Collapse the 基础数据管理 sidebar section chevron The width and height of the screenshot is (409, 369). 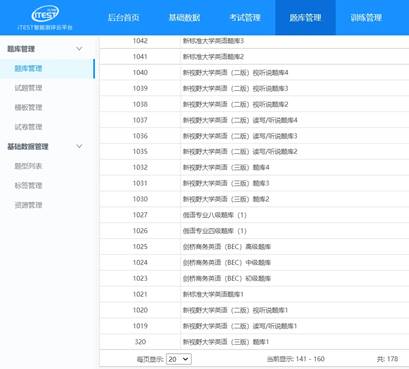click(x=79, y=146)
